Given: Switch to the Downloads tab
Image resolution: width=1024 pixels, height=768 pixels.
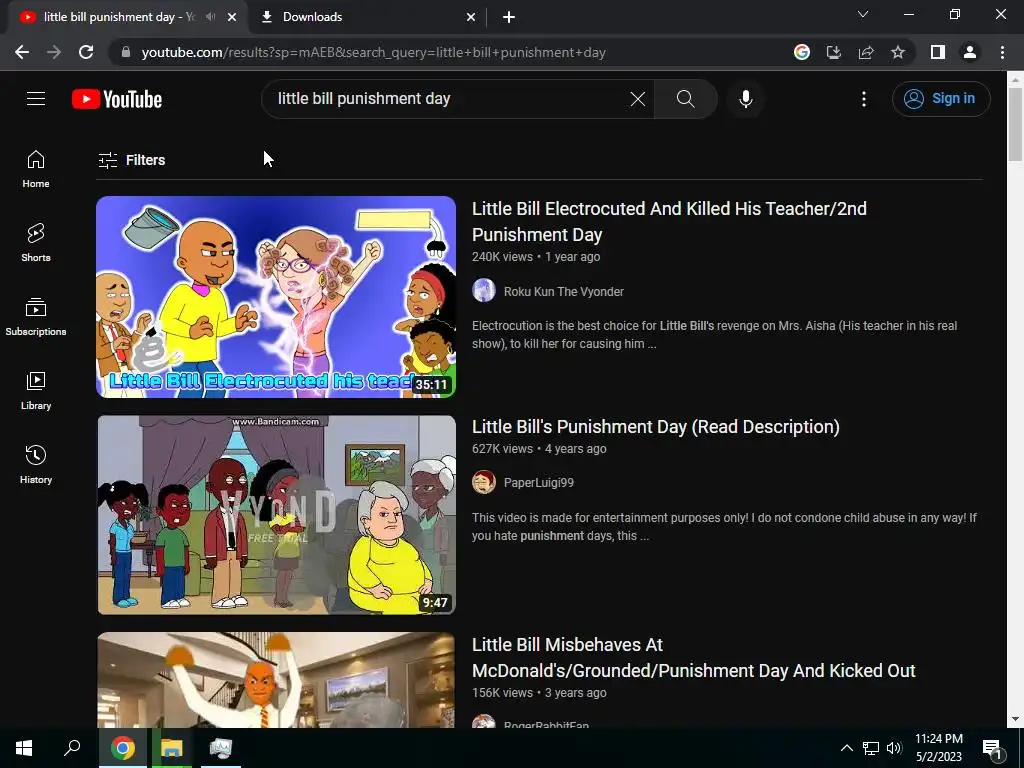Looking at the screenshot, I should [369, 17].
